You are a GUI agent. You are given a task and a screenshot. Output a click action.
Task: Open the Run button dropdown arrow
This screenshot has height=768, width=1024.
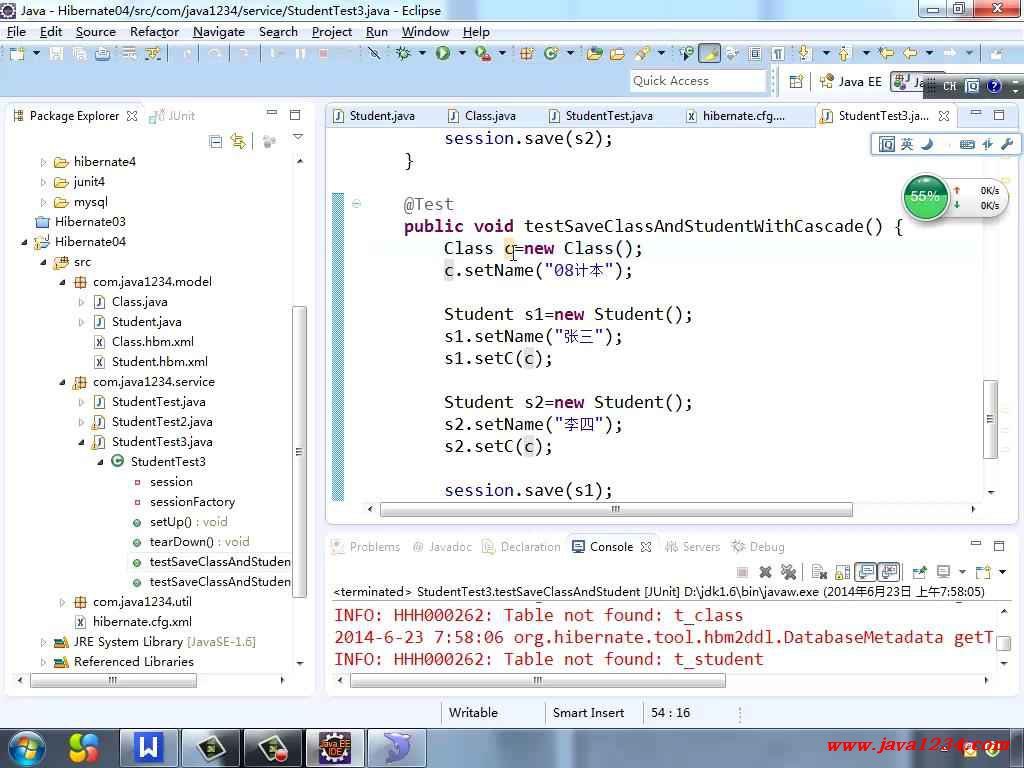[462, 54]
